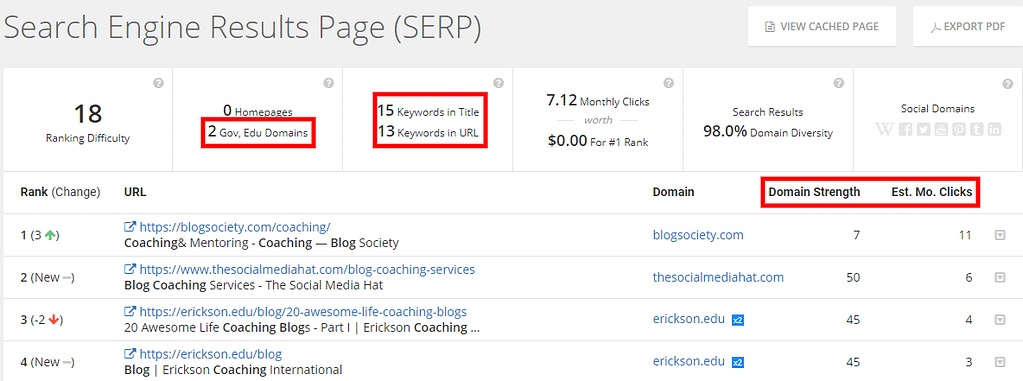Image resolution: width=1023 pixels, height=381 pixels.
Task: Click the '$0.00 For #1 Rank' text
Action: click(598, 141)
